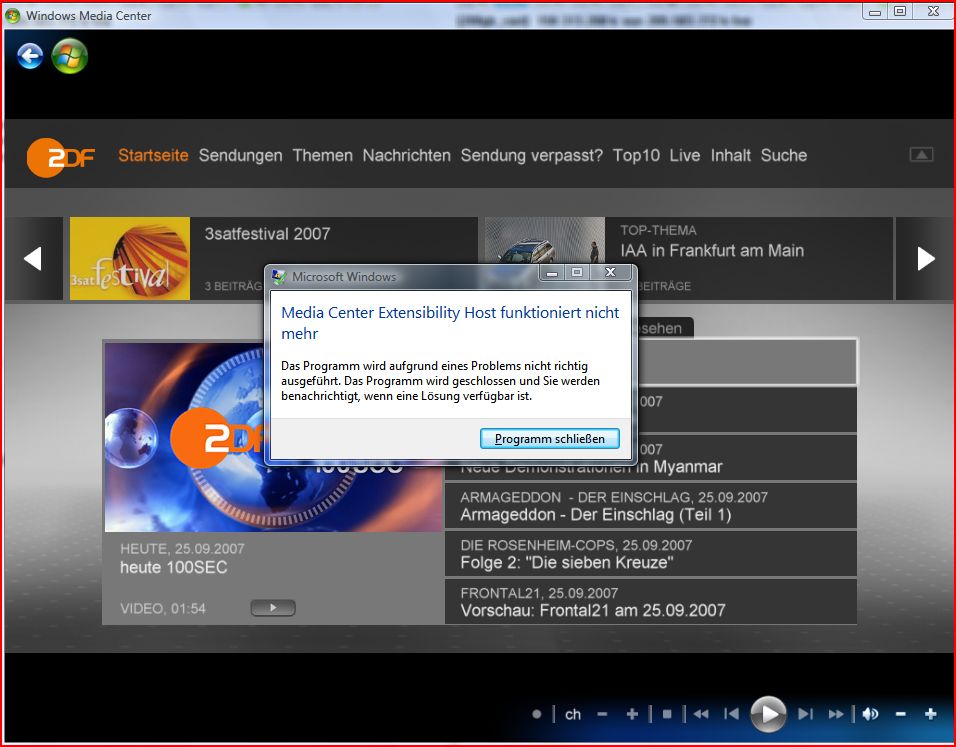Open the green Windows Media Center start button
956x747 pixels.
(x=70, y=56)
